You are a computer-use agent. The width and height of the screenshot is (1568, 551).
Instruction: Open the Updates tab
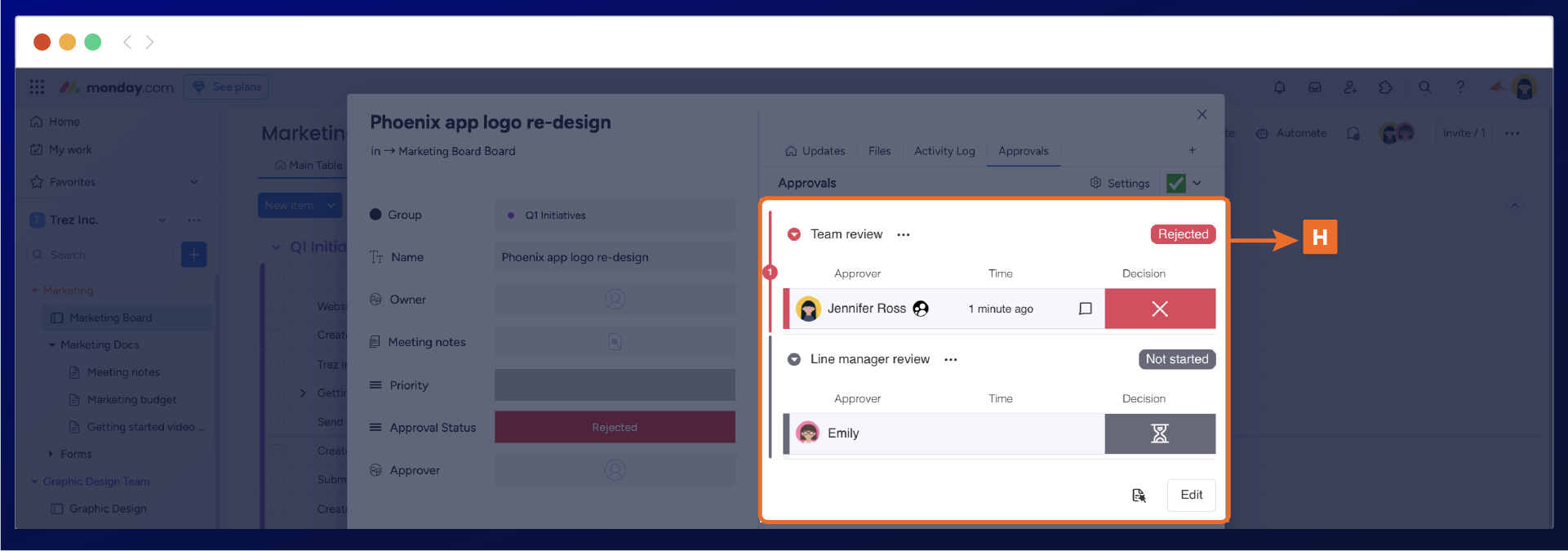(x=815, y=151)
